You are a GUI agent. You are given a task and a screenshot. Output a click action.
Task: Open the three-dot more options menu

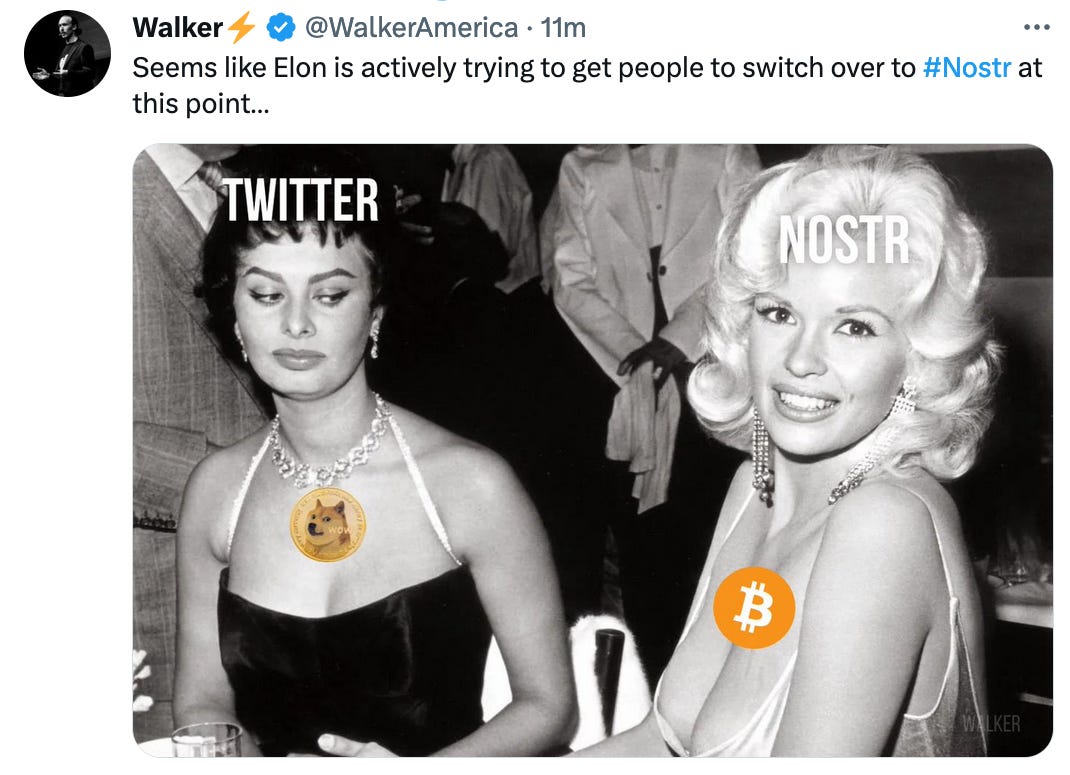1037,27
